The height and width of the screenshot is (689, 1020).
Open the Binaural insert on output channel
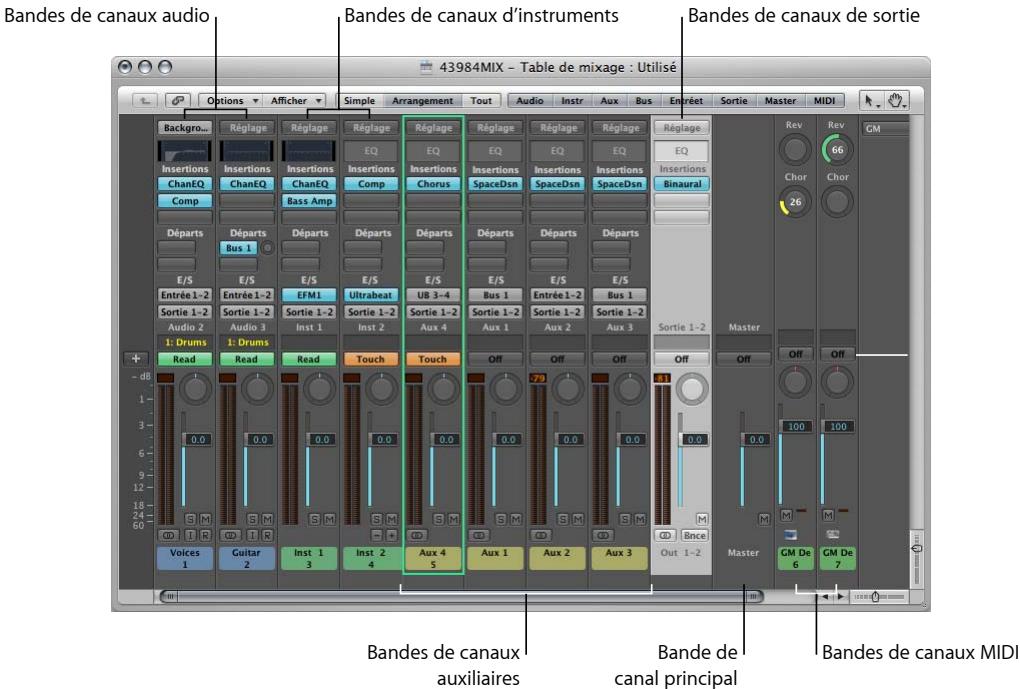[x=682, y=184]
